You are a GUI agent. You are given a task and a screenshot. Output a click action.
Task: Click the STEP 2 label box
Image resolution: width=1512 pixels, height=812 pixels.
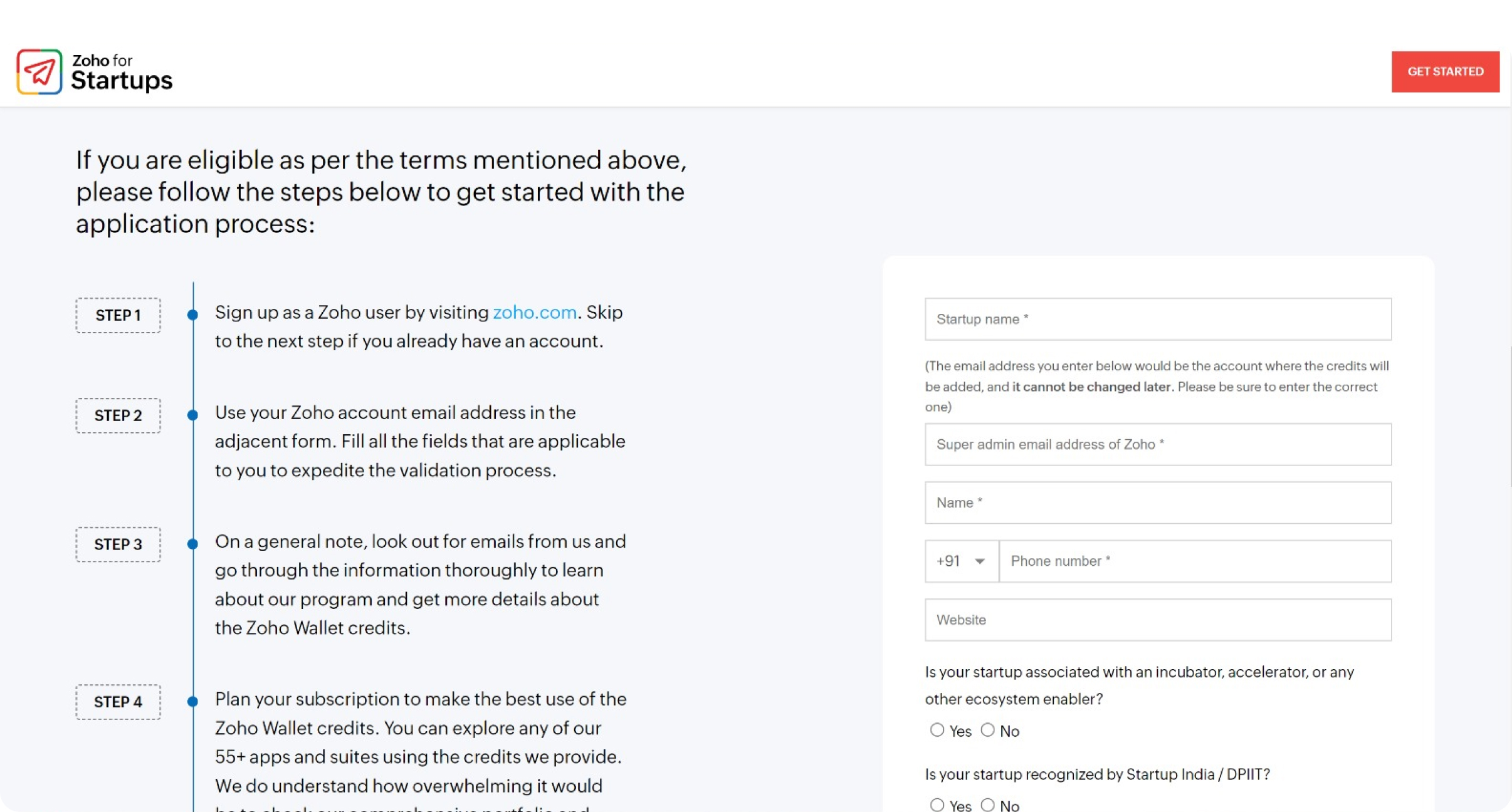click(118, 415)
